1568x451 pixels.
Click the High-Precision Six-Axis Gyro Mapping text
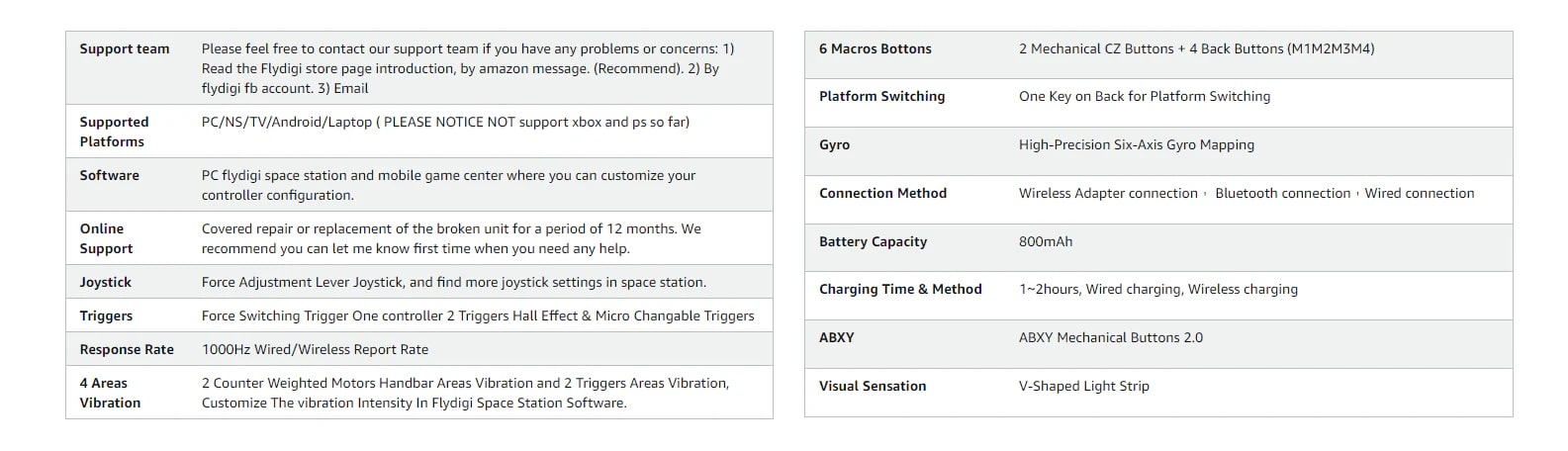tap(1136, 144)
